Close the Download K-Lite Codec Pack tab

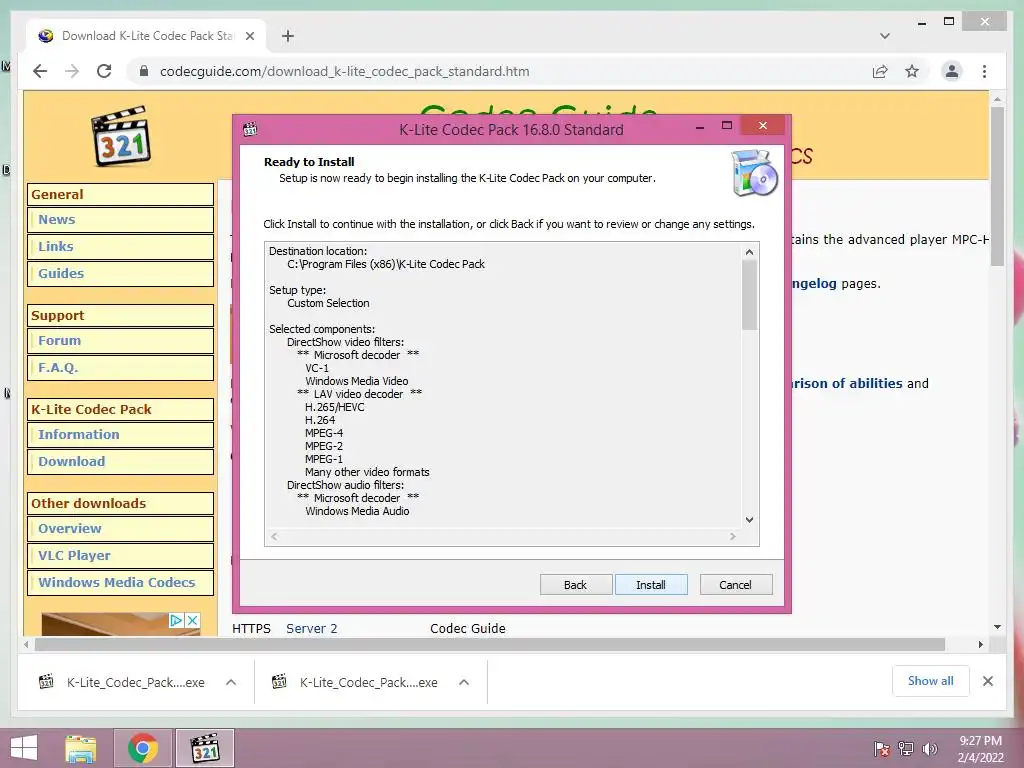249,36
